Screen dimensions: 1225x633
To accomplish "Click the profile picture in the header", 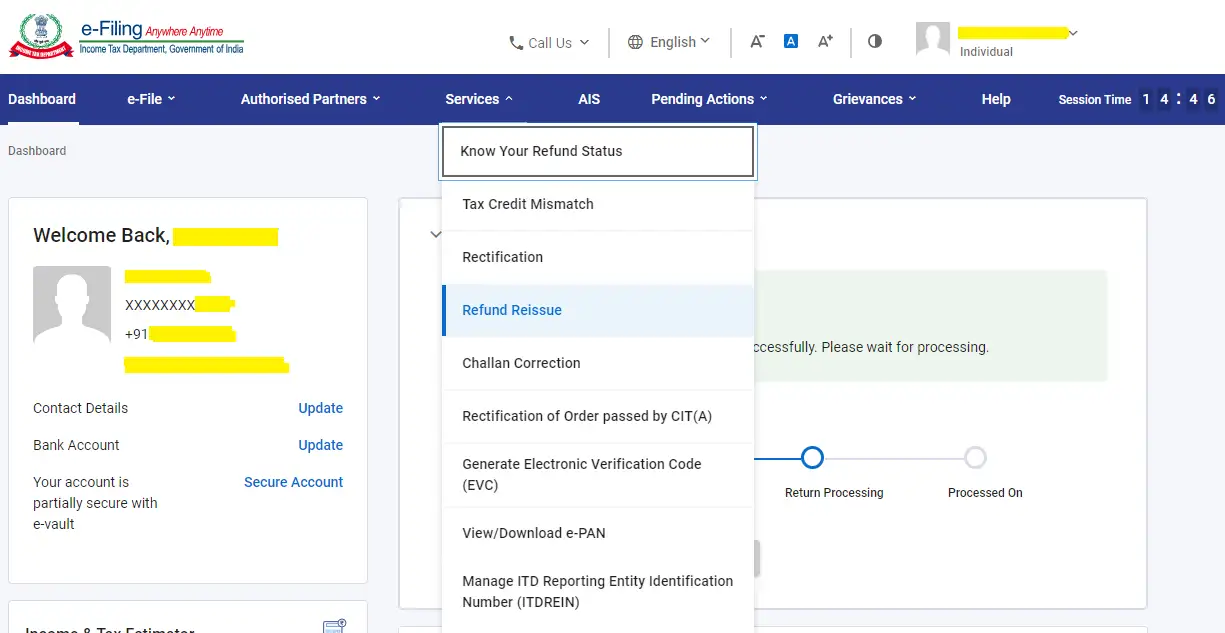I will (932, 39).
